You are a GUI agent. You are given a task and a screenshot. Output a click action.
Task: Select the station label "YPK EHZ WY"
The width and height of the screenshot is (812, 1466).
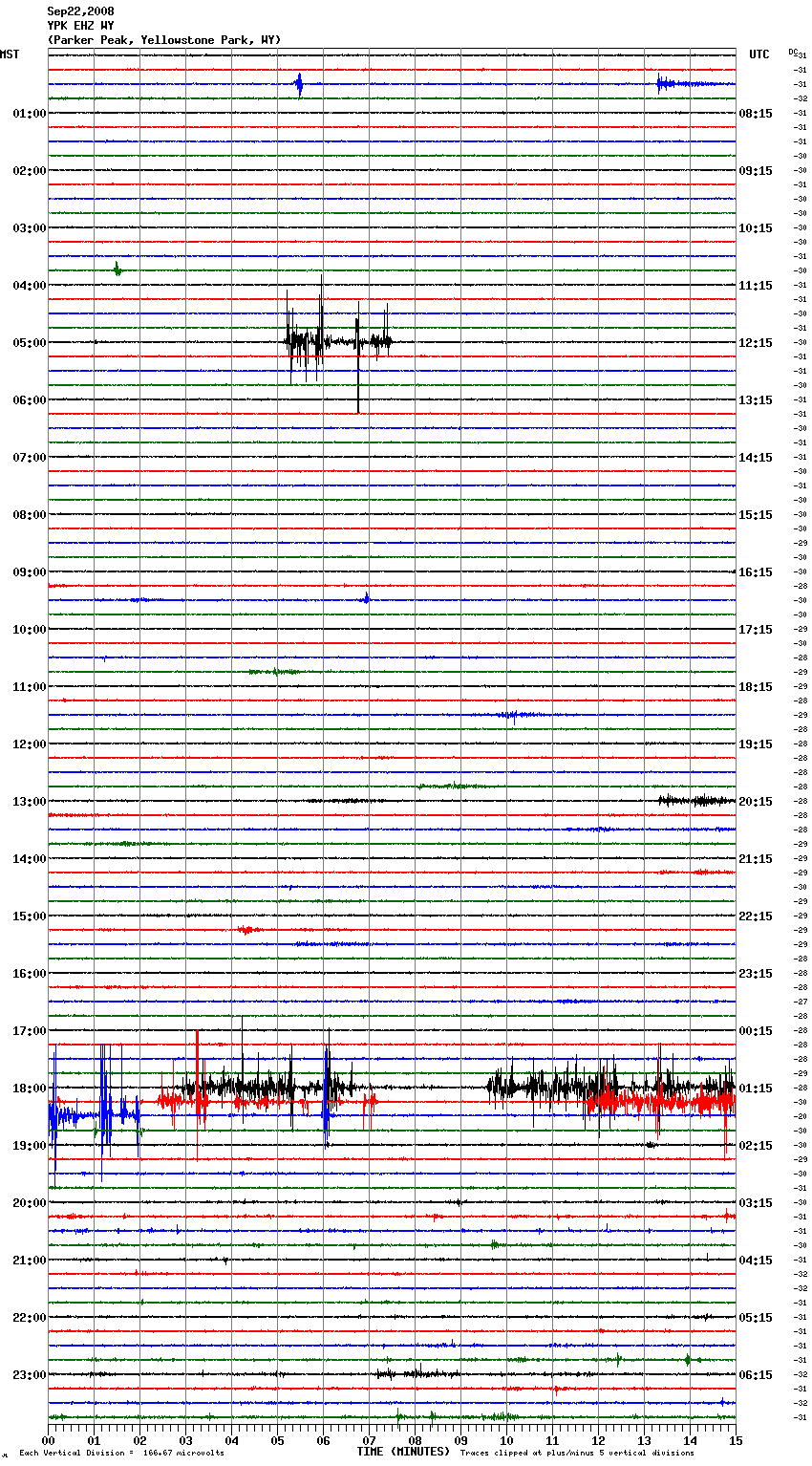coord(80,26)
